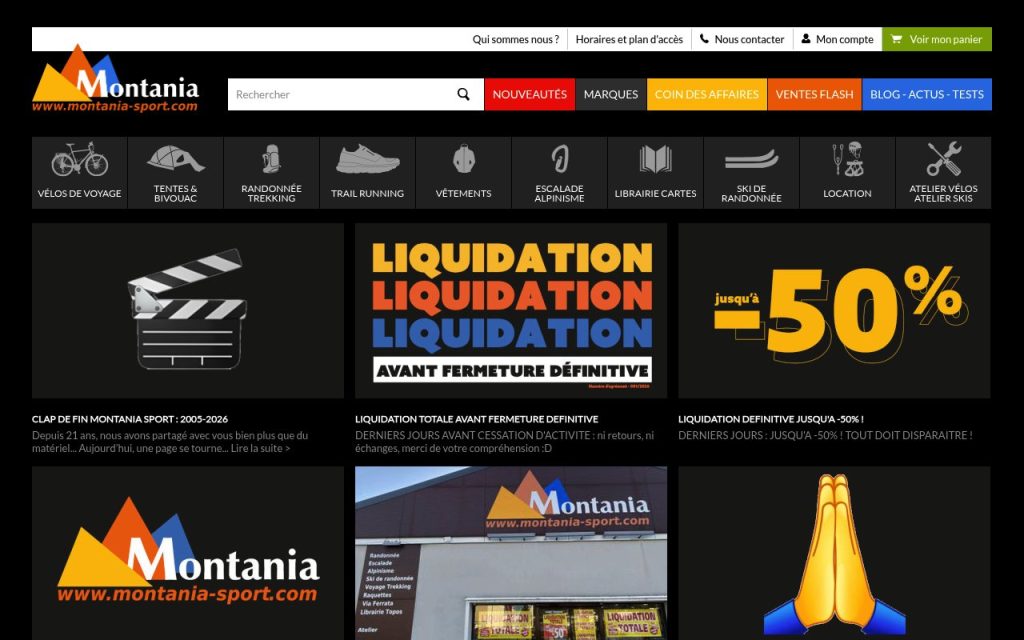The height and width of the screenshot is (640, 1024).
Task: Click Voir mon panier button text
Action: (x=946, y=39)
